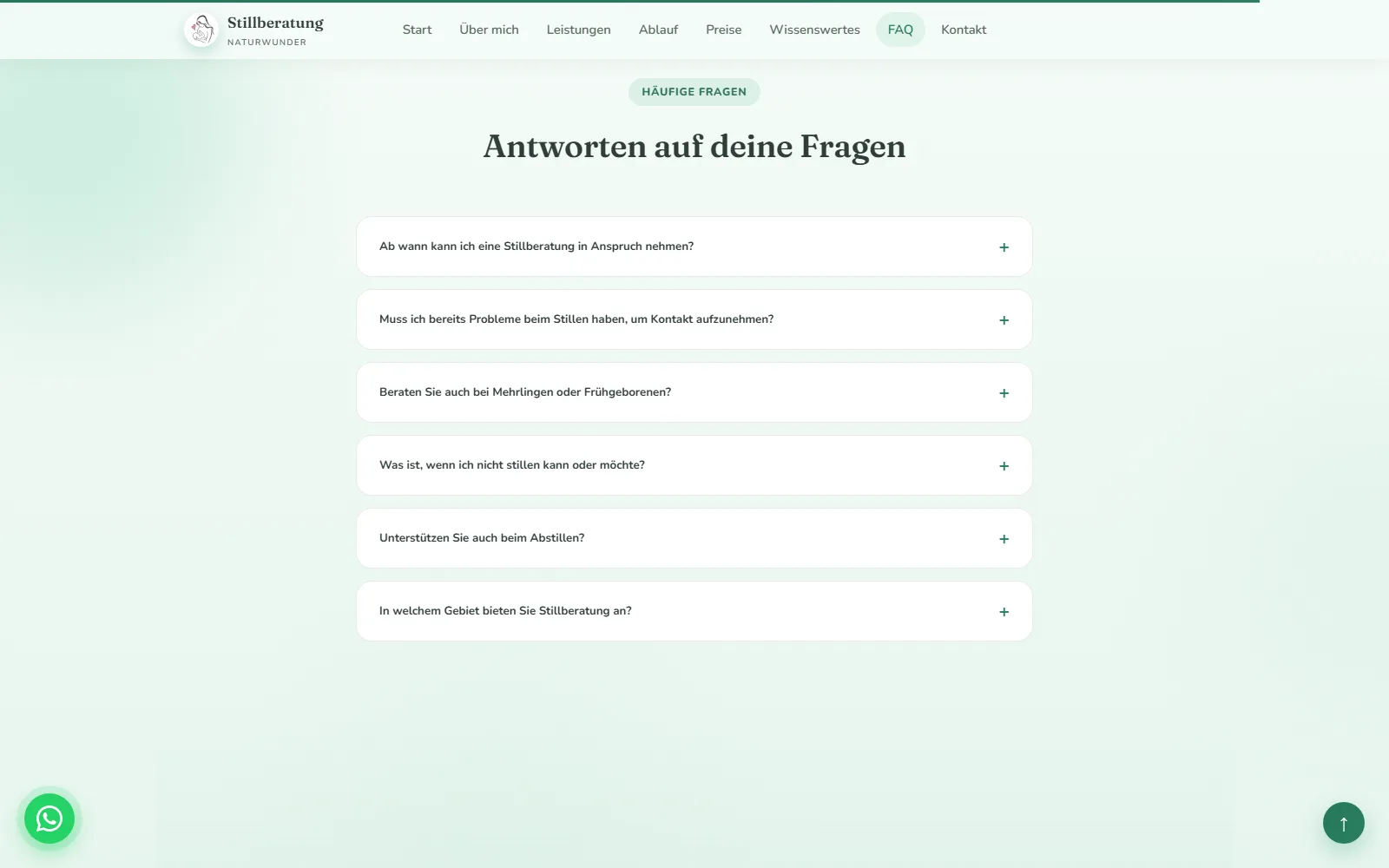Click the scroll-to-top arrow button
The height and width of the screenshot is (868, 1389).
(1343, 823)
